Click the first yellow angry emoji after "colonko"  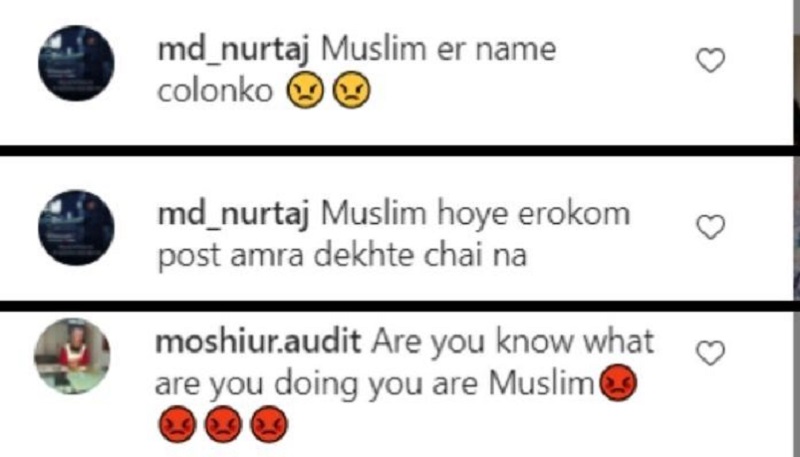point(305,90)
